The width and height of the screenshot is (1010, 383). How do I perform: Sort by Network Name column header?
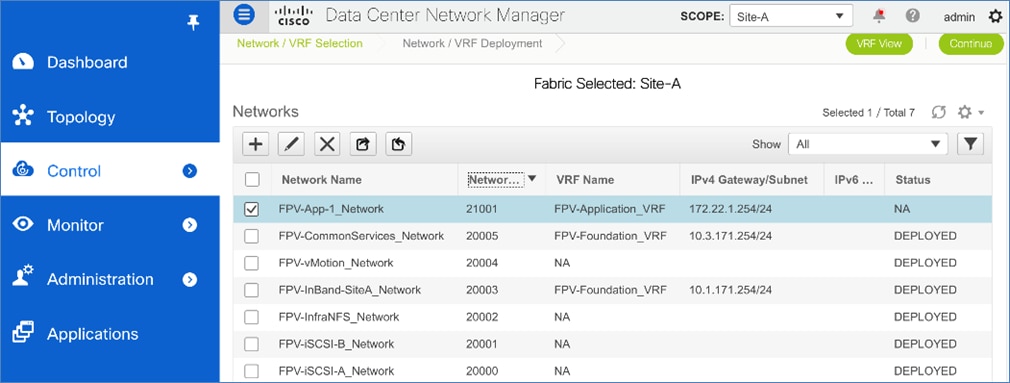pyautogui.click(x=321, y=180)
